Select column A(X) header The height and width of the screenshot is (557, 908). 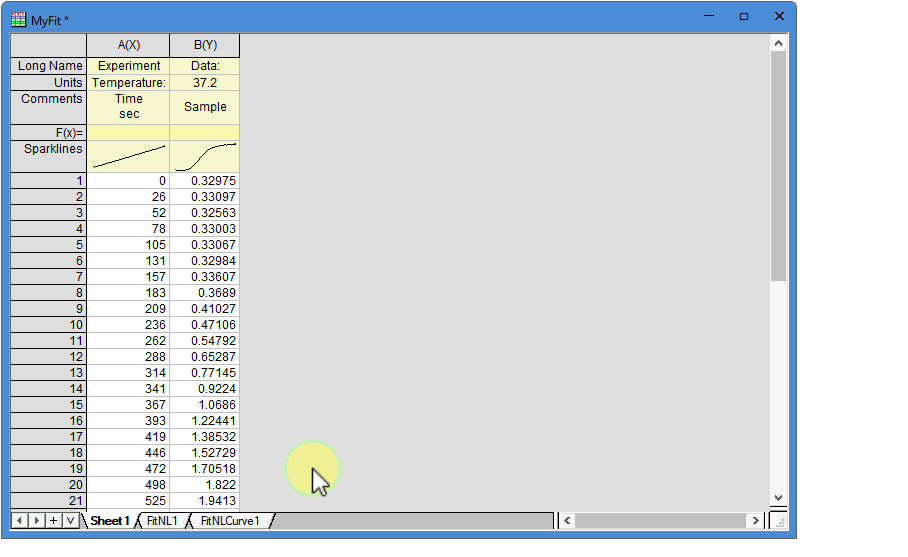click(128, 45)
